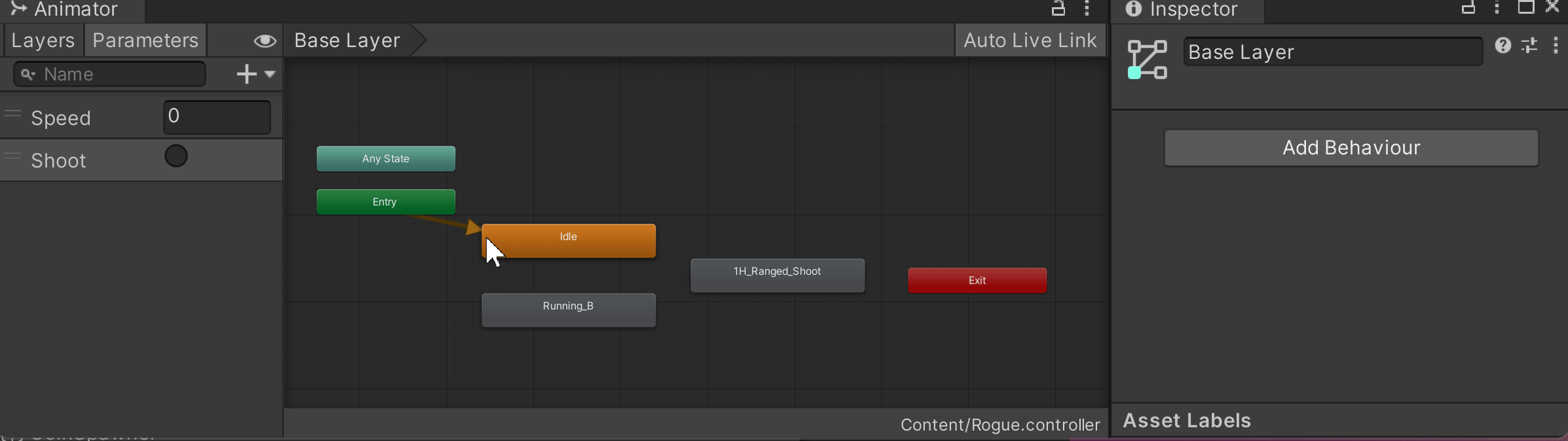Screen dimensions: 1568x441
Task: Click the Add Behaviour button
Action: (1351, 148)
